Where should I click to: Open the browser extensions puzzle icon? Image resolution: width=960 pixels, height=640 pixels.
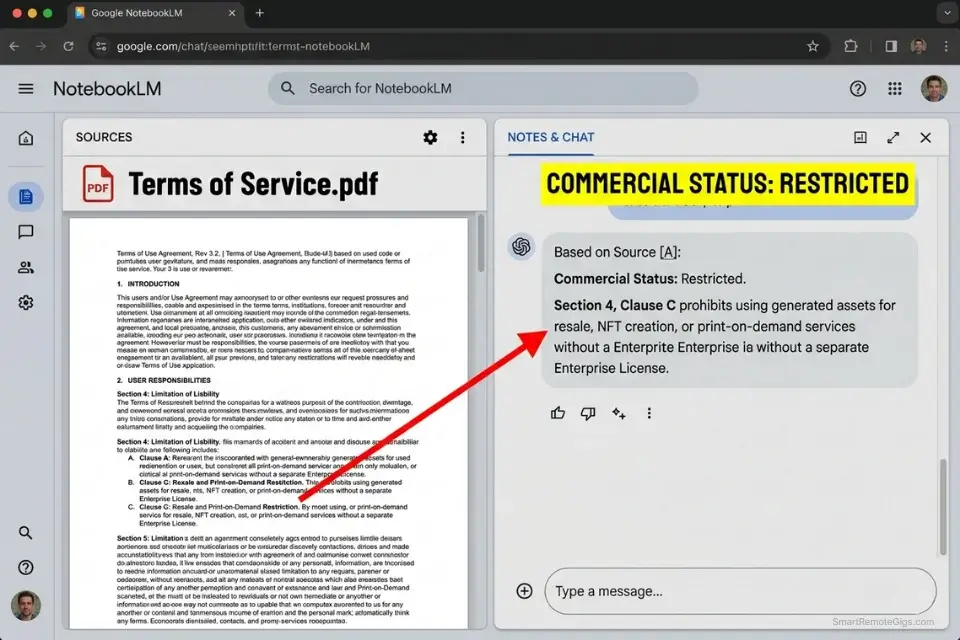[x=850, y=46]
